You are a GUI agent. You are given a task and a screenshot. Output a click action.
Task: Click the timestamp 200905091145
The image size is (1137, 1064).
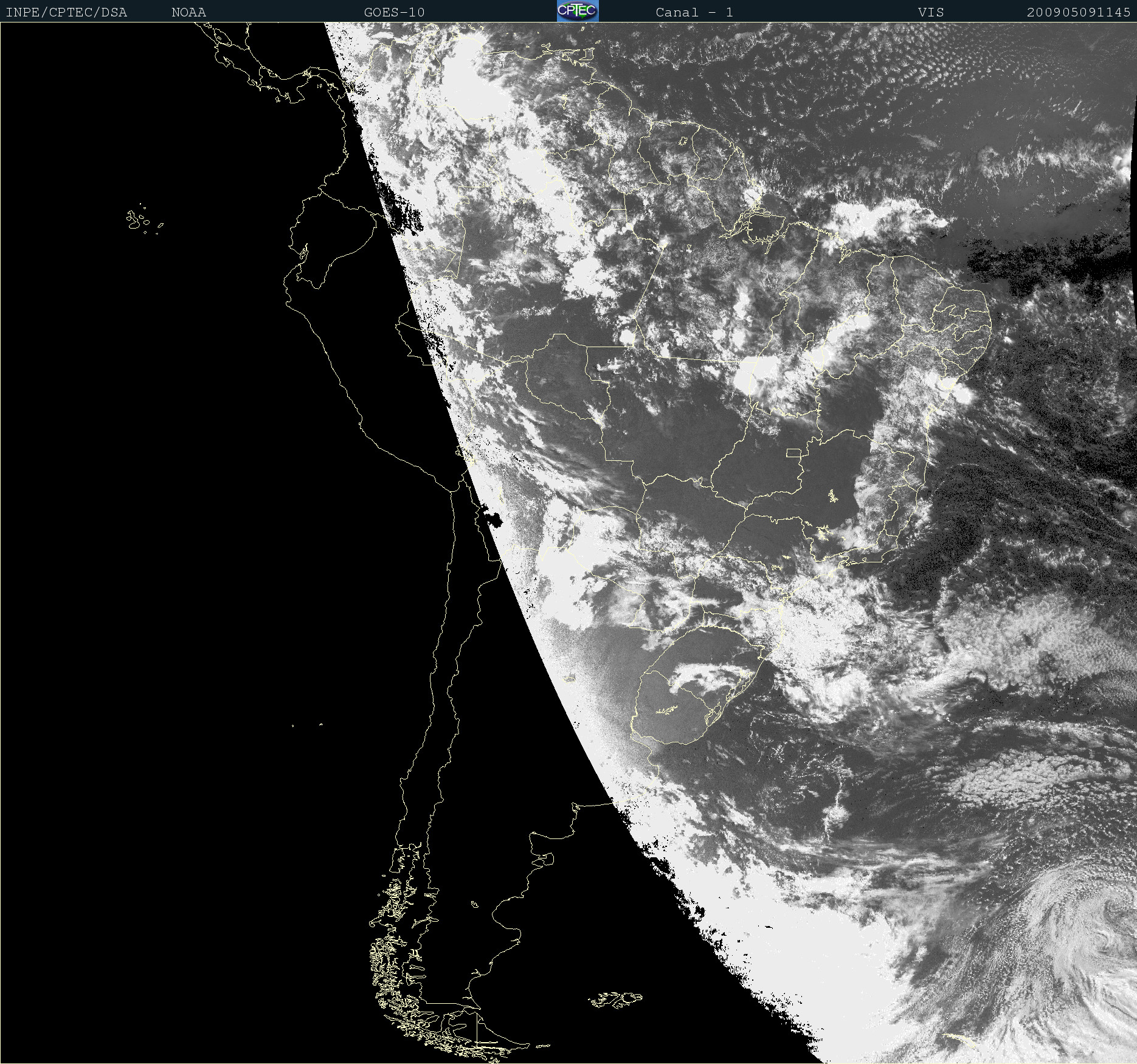click(x=1079, y=12)
